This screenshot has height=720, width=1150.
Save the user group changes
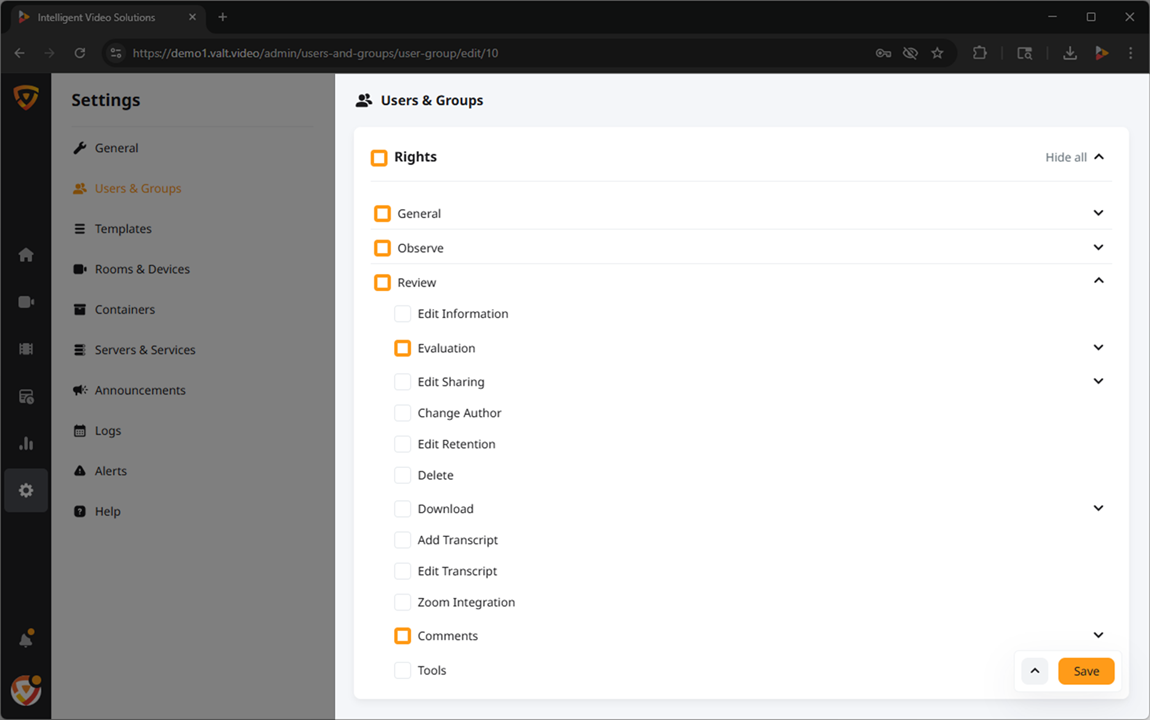(x=1086, y=671)
